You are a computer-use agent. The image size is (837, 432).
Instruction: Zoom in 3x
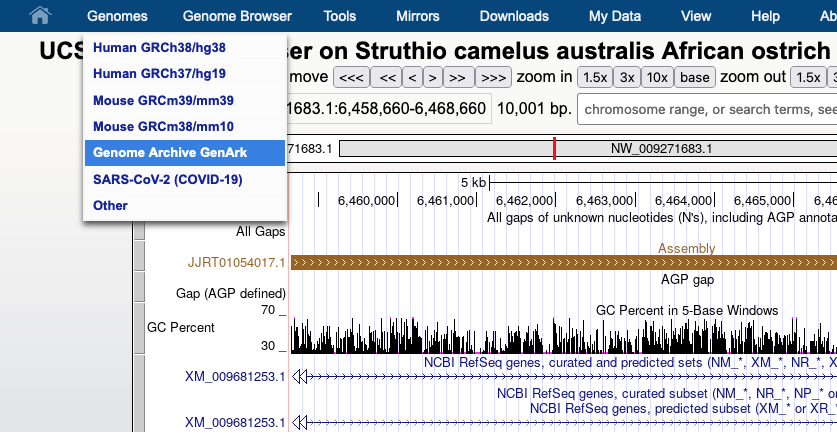pyautogui.click(x=627, y=77)
